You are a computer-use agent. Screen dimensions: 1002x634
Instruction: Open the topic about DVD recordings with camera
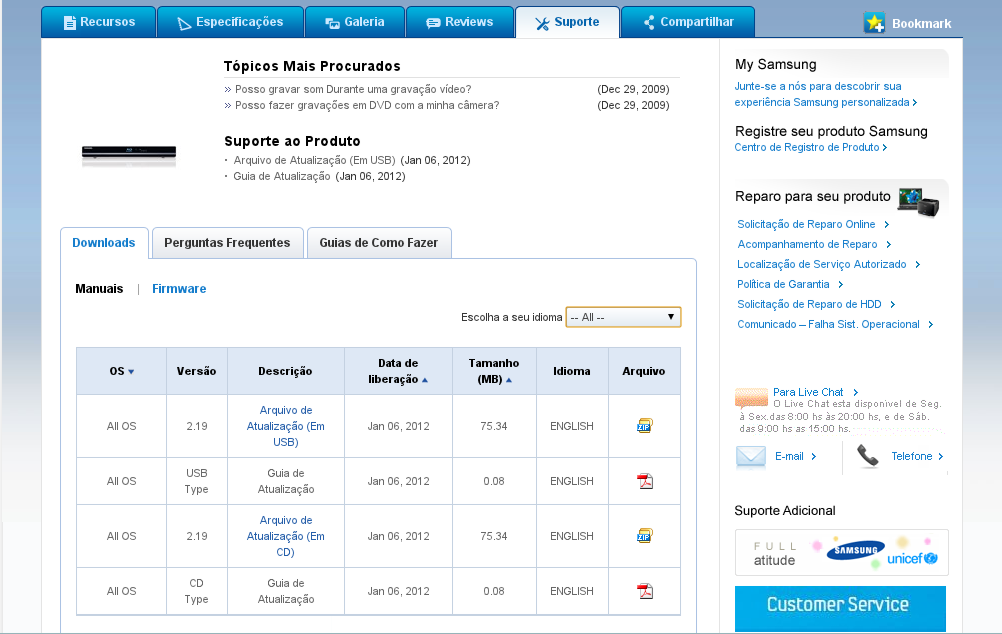pyautogui.click(x=367, y=105)
